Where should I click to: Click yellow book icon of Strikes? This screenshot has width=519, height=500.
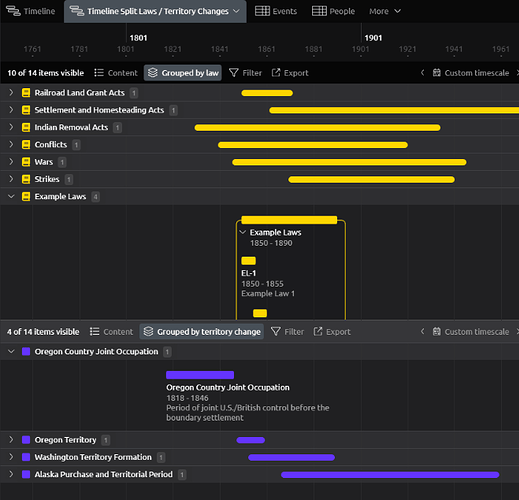[26, 180]
